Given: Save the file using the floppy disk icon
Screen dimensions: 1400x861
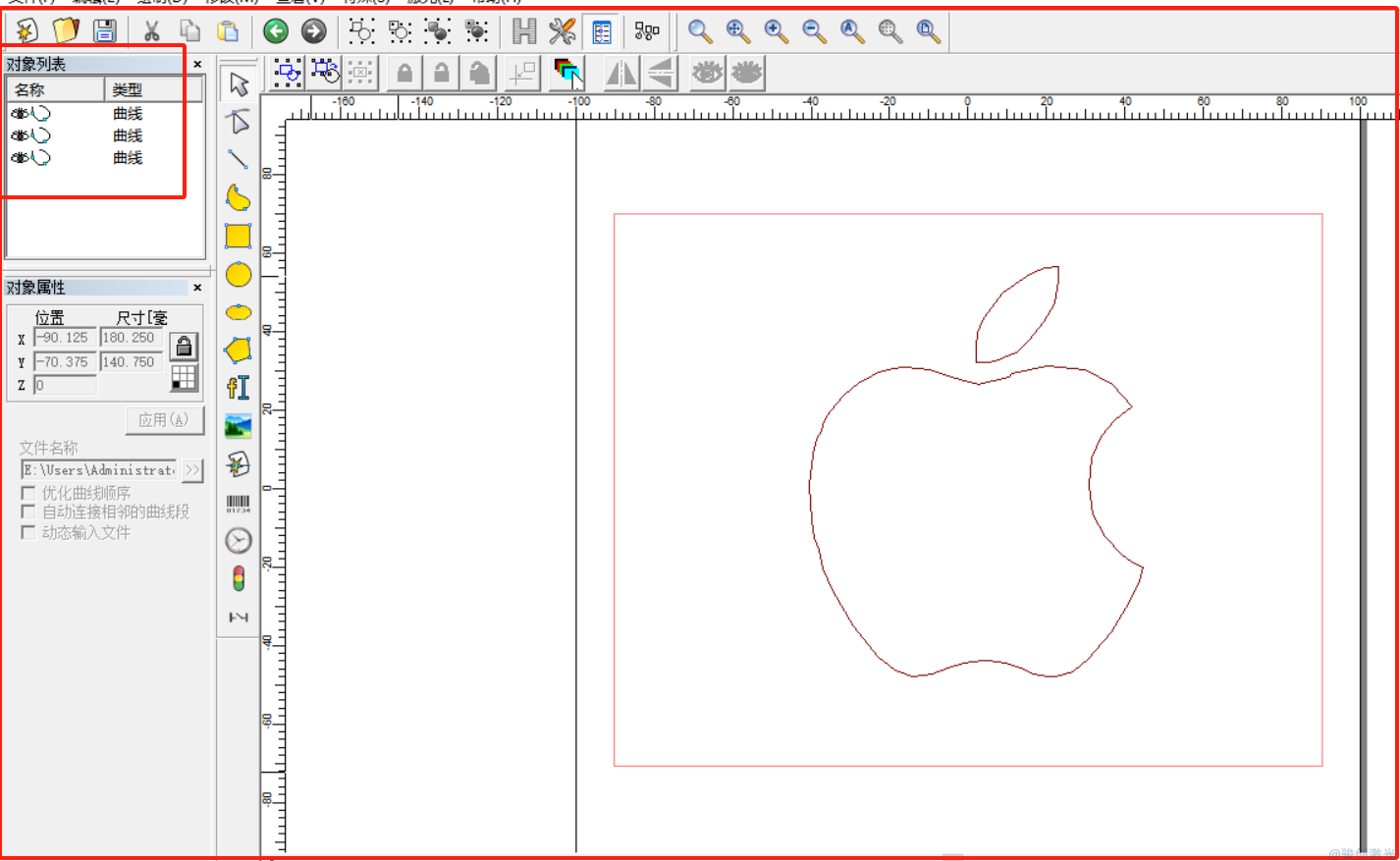Looking at the screenshot, I should point(104,31).
